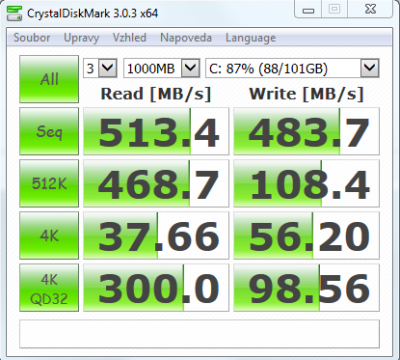
Task: Start the 4K QD32 test
Action: coord(49,288)
